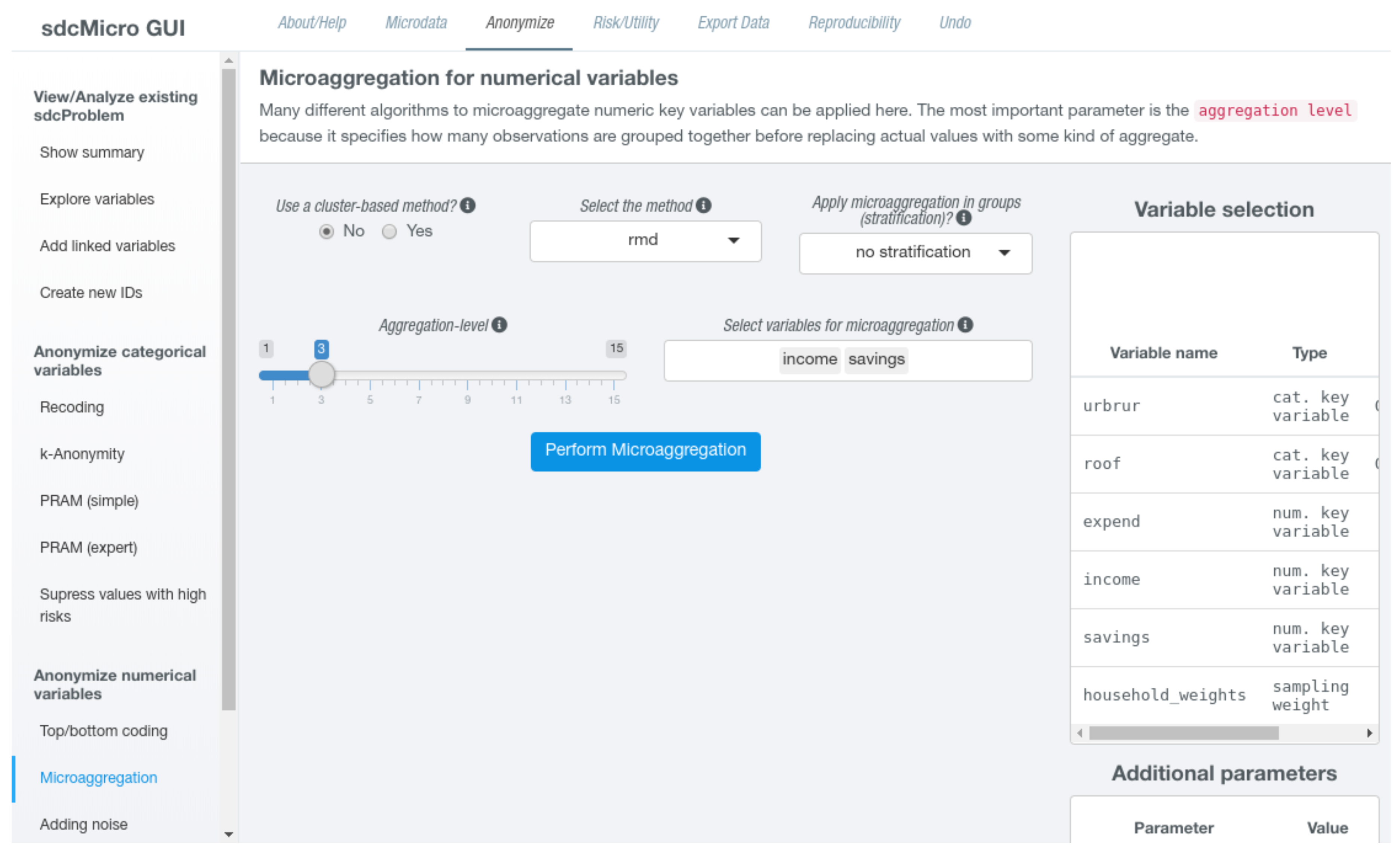Click sidebar scroll-down arrow
1400x852 pixels.
(229, 834)
